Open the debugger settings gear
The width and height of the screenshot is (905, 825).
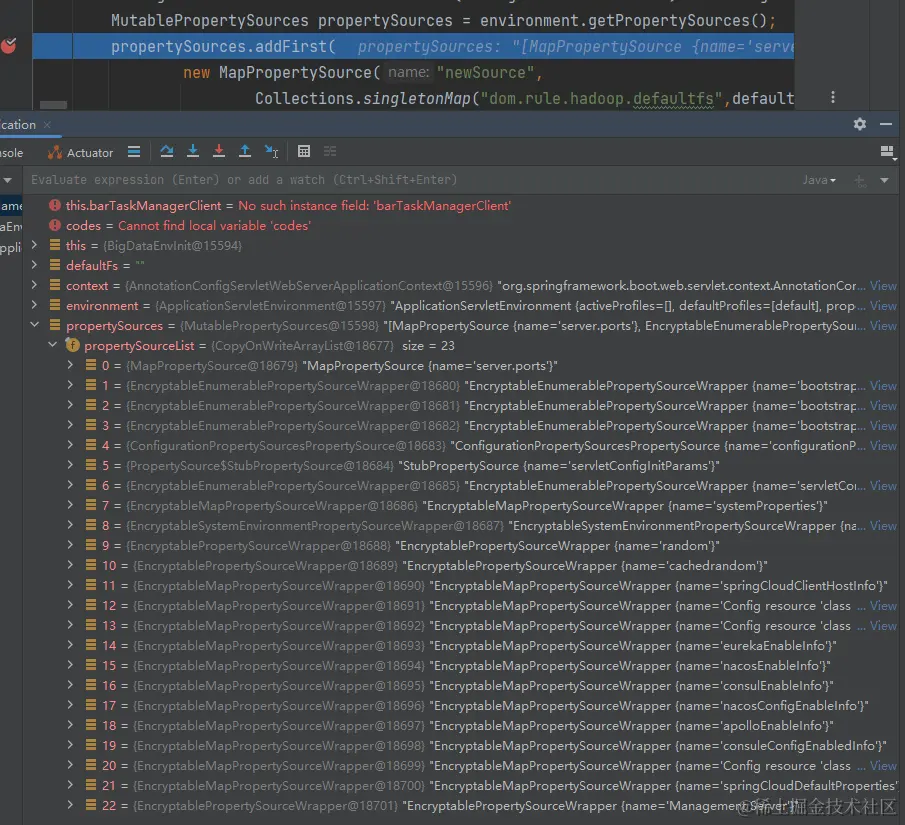pos(859,124)
